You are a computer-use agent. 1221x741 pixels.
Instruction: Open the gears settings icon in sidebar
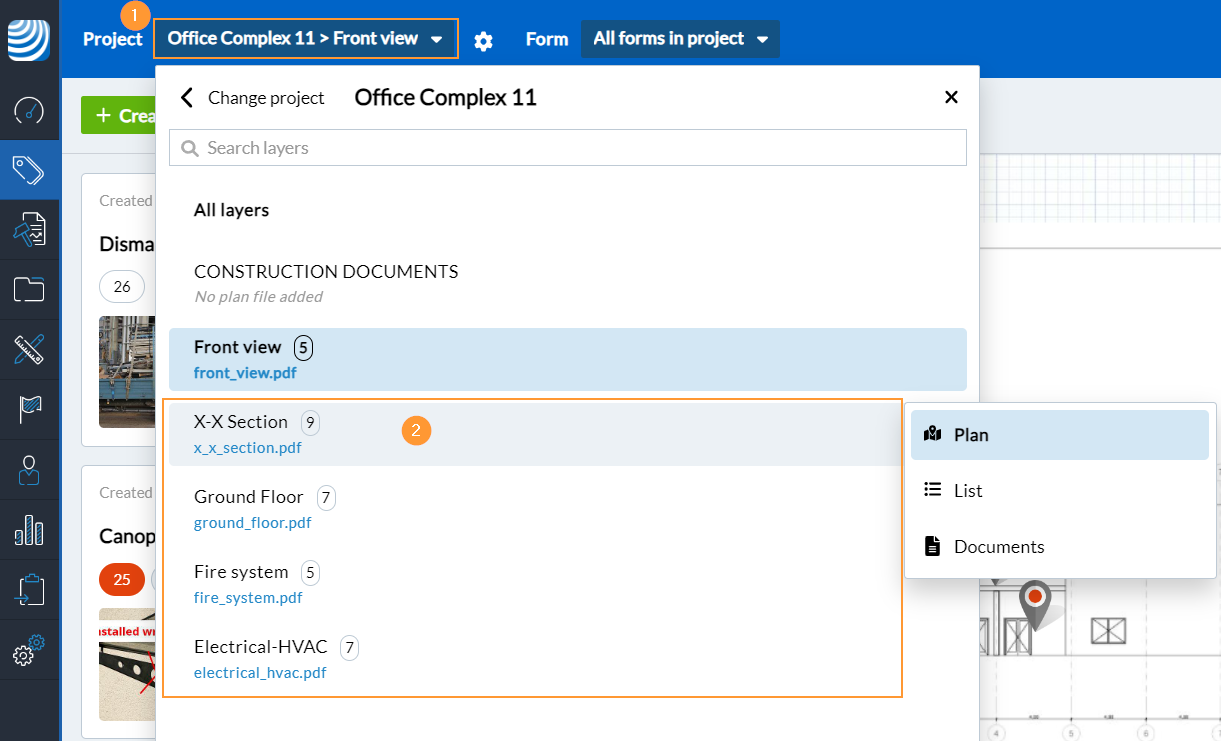click(29, 651)
